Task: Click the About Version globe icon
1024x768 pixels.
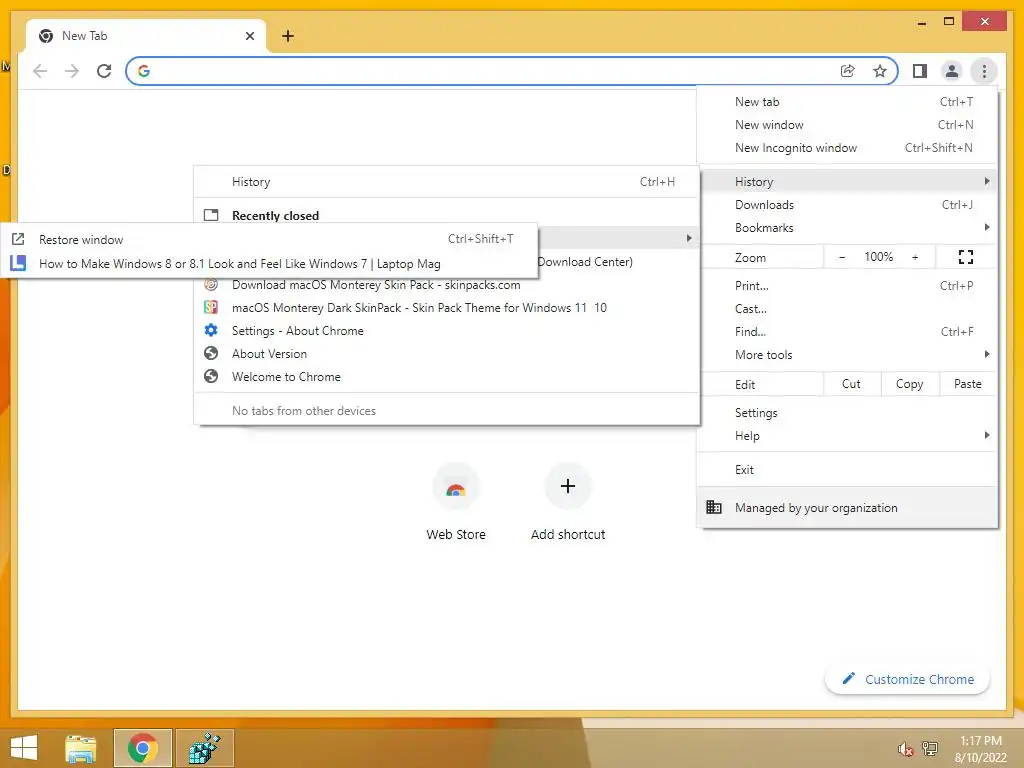Action: tap(210, 353)
